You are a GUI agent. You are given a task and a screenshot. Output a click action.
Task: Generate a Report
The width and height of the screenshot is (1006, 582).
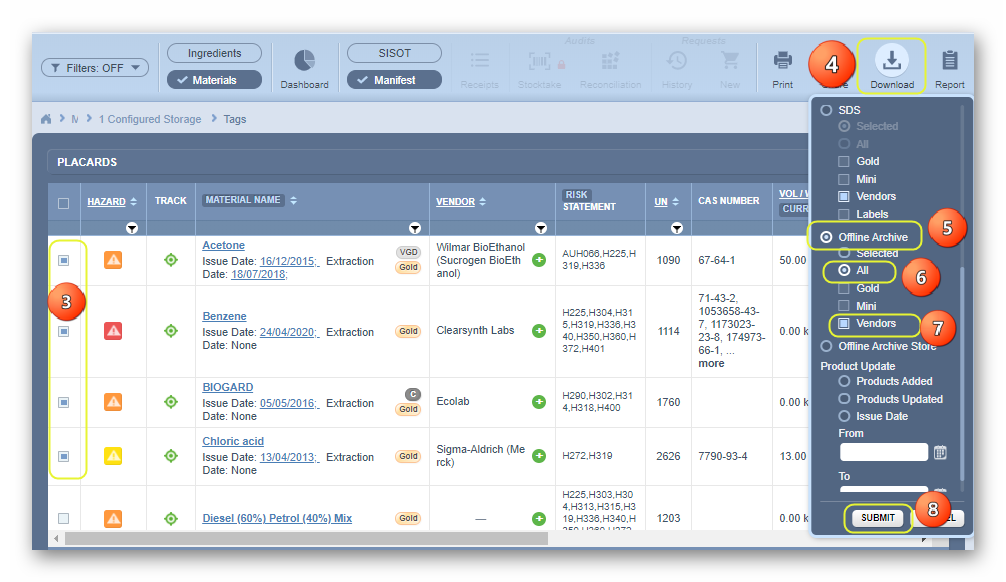click(x=950, y=62)
